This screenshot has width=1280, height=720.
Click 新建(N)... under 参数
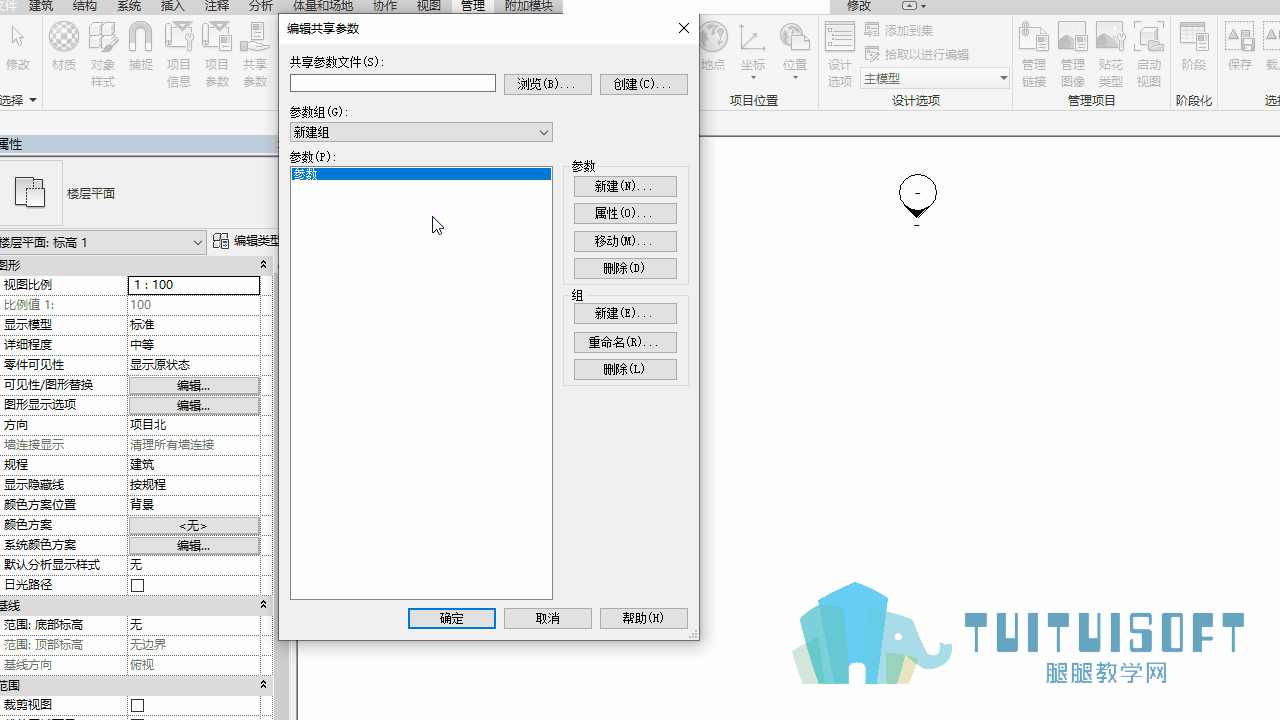[x=625, y=186]
